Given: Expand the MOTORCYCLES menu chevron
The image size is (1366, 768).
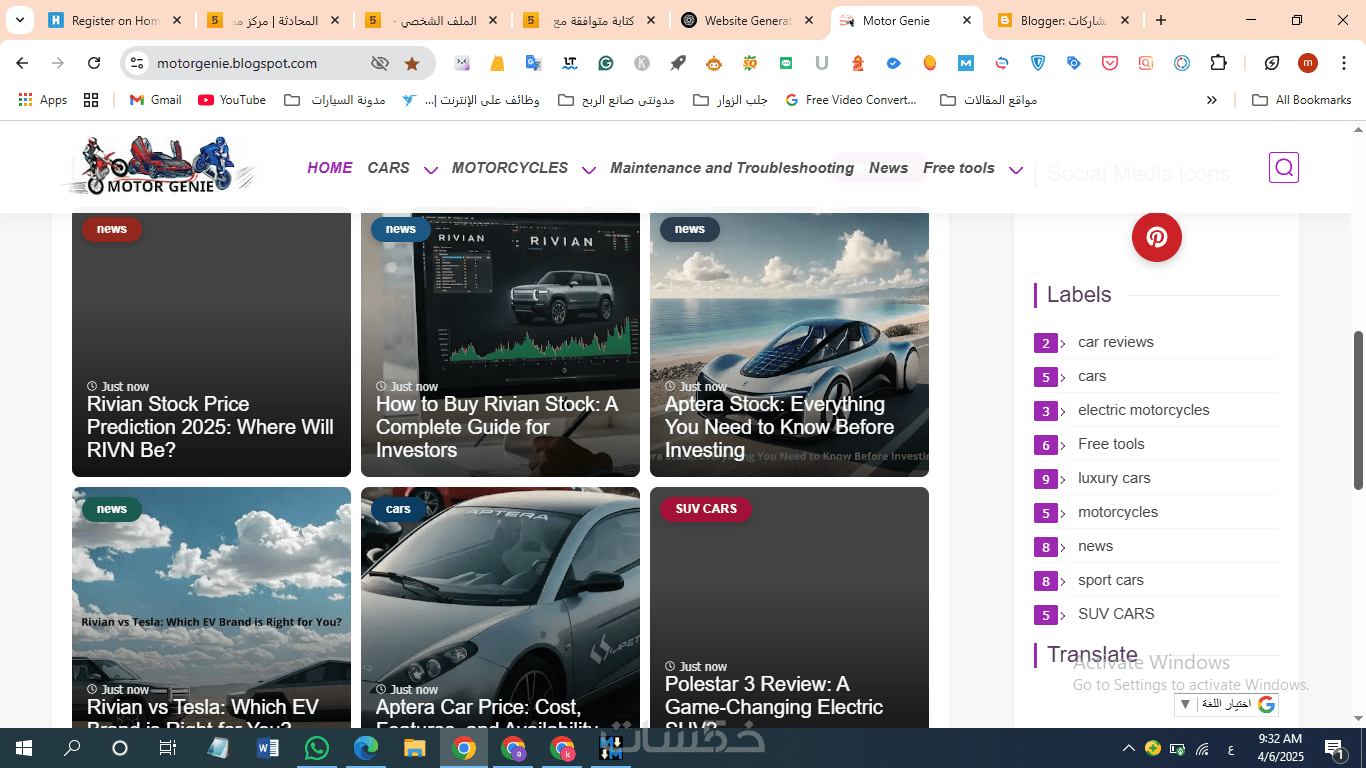Looking at the screenshot, I should click(x=589, y=170).
